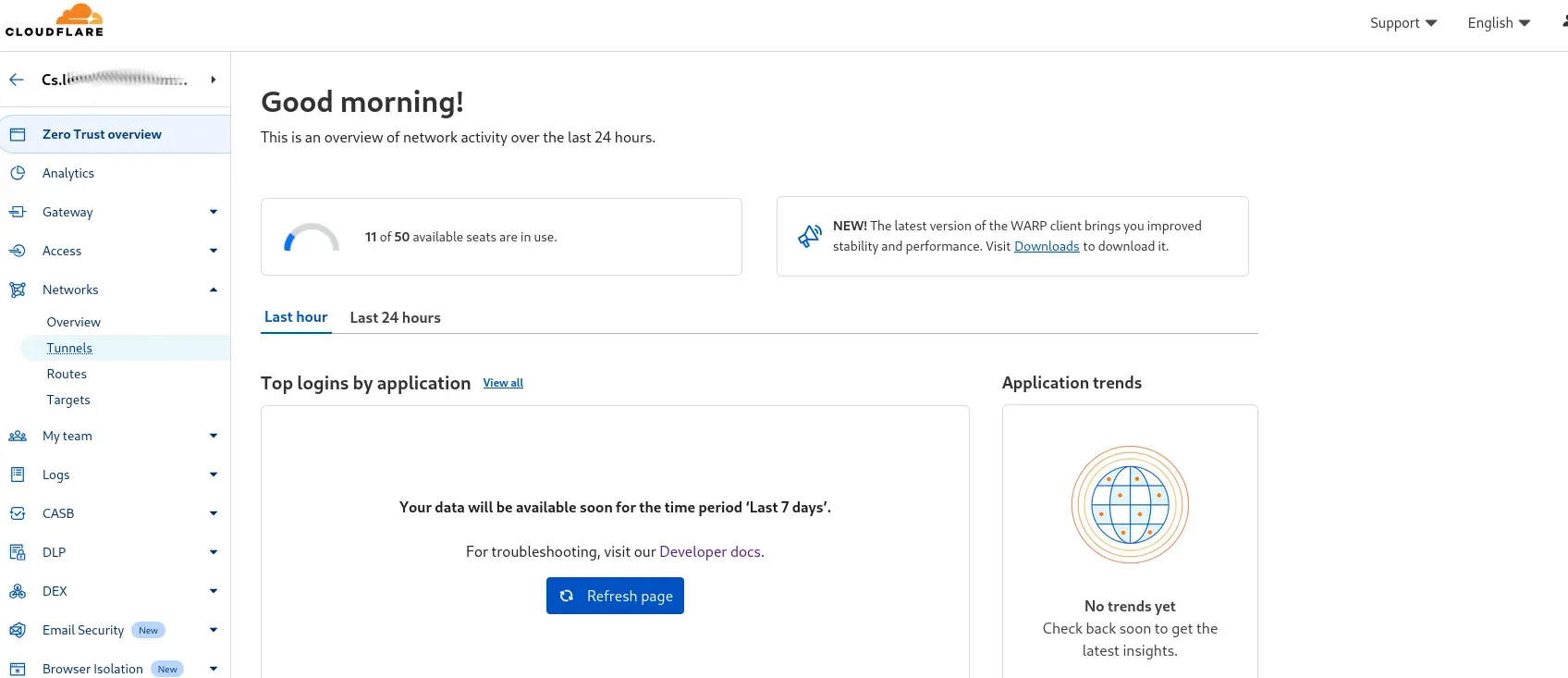Click the seats usage gauge
This screenshot has width=1568, height=678.
click(x=311, y=238)
